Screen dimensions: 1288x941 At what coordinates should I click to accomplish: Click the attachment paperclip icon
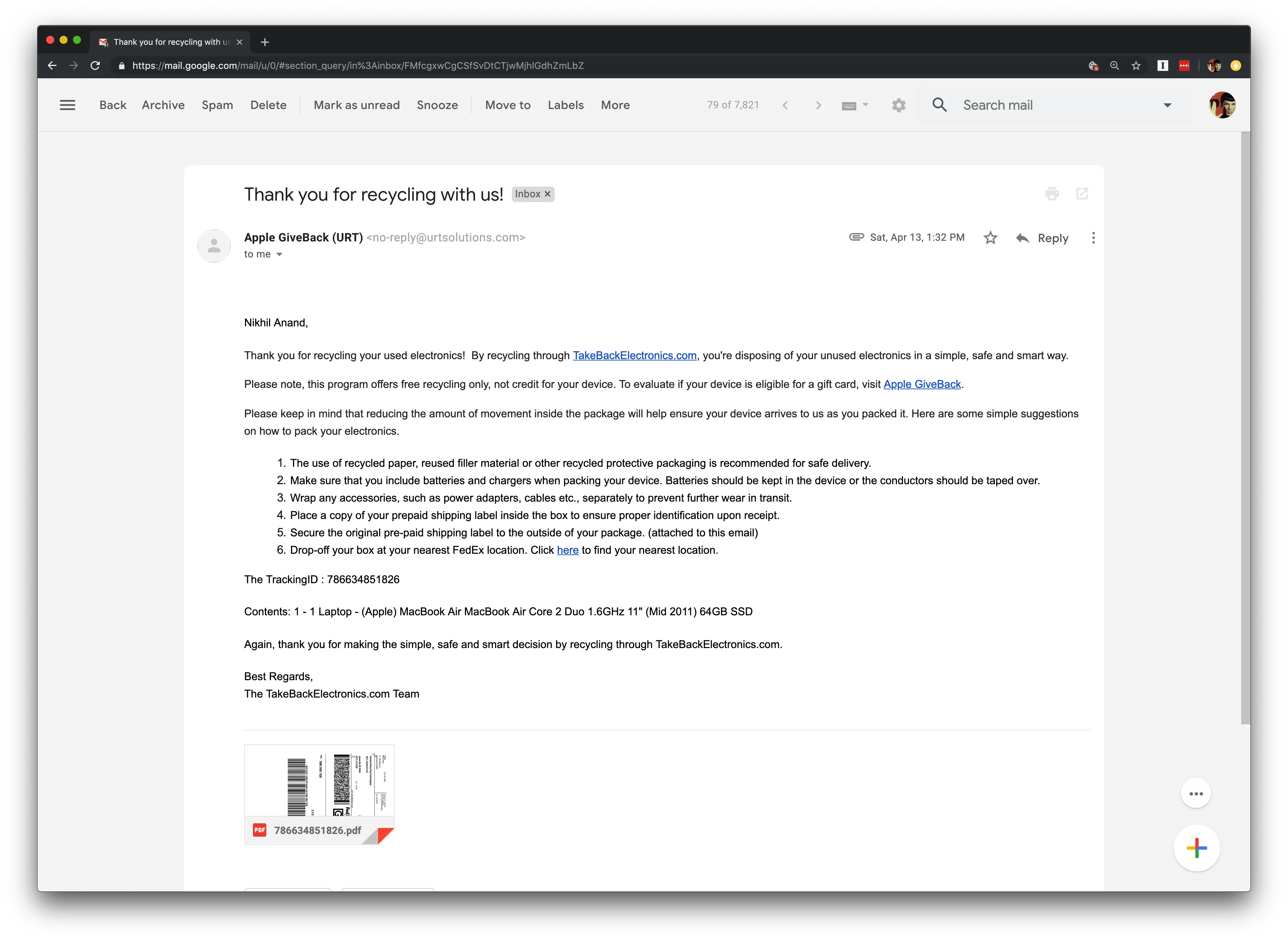[856, 237]
